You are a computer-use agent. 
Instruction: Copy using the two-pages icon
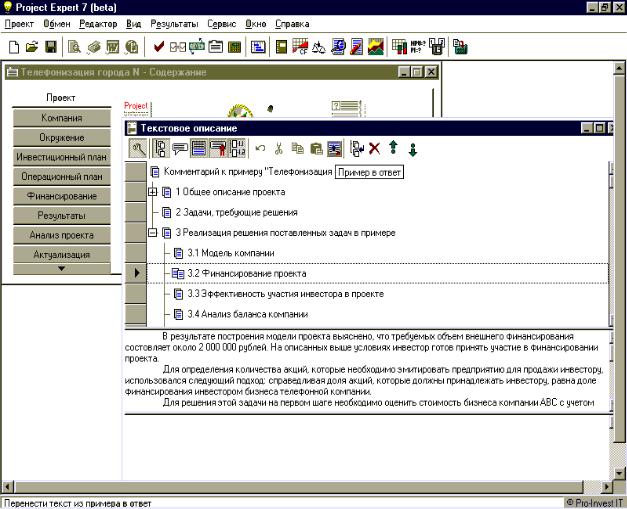point(298,149)
